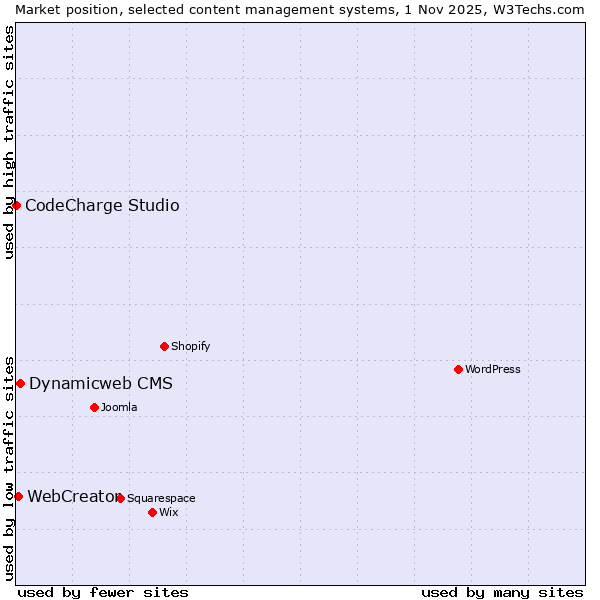Click the Dynamicweb CMS text label
Viewport: 600px width, 600px height.
[x=101, y=384]
